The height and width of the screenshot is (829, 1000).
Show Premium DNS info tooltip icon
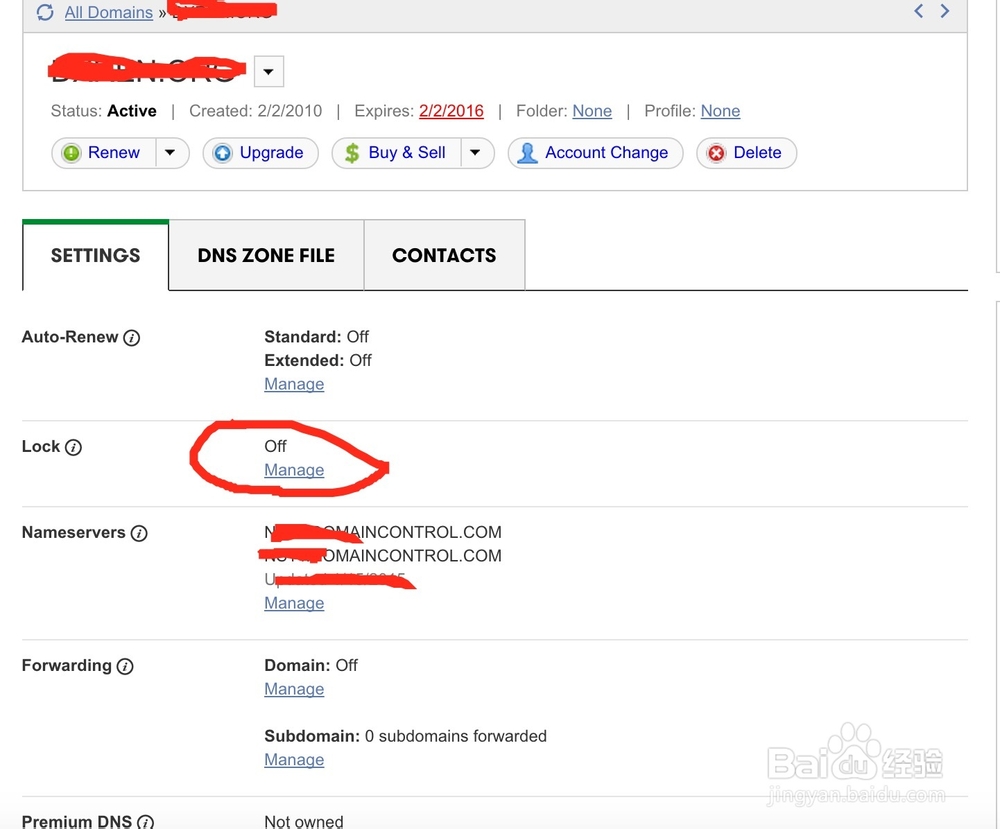point(145,822)
